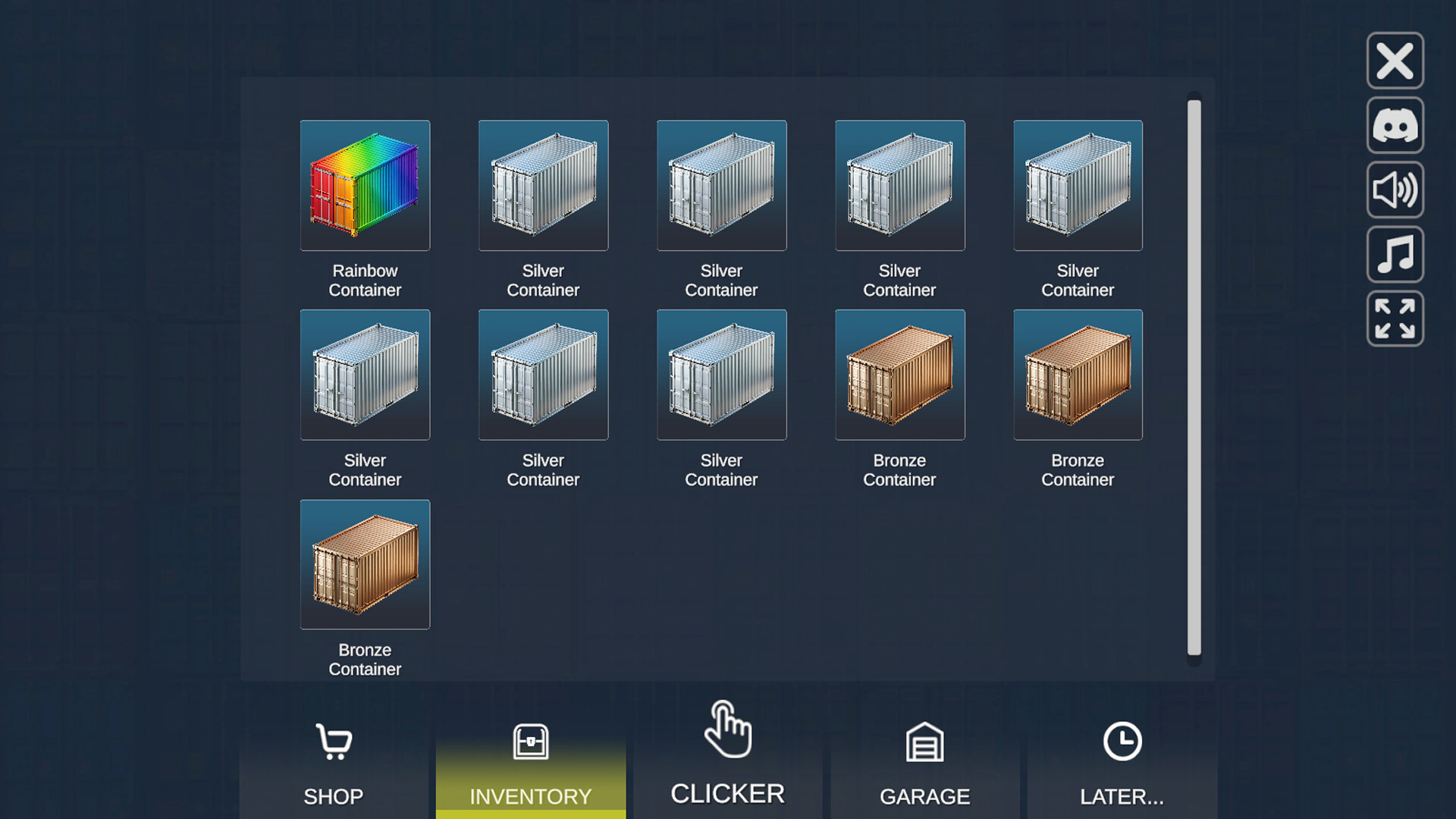The image size is (1456, 819).
Task: Go to the Garage section
Action: (924, 795)
